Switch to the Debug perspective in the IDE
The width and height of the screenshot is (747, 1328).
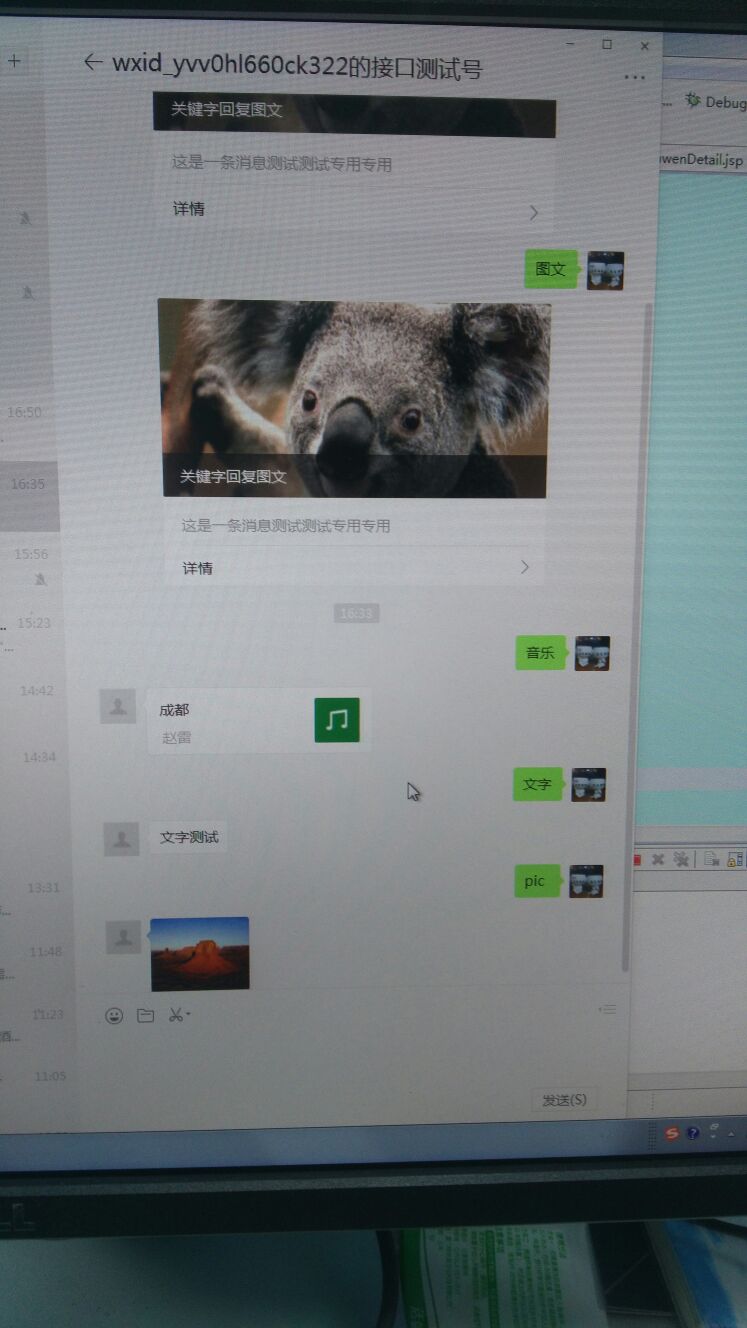pyautogui.click(x=715, y=102)
